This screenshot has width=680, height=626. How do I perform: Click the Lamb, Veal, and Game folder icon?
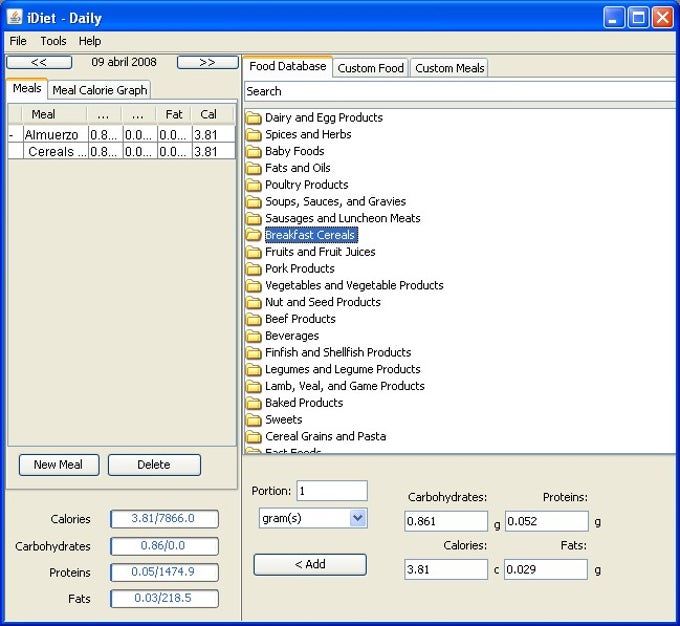(254, 386)
